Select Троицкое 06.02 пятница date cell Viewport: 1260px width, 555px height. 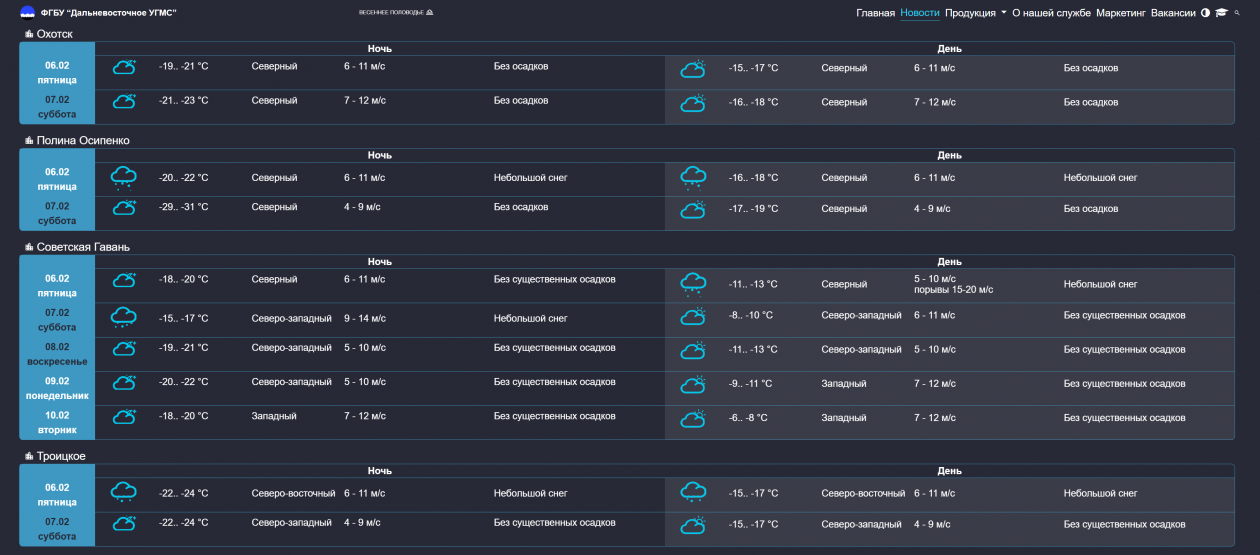57,494
